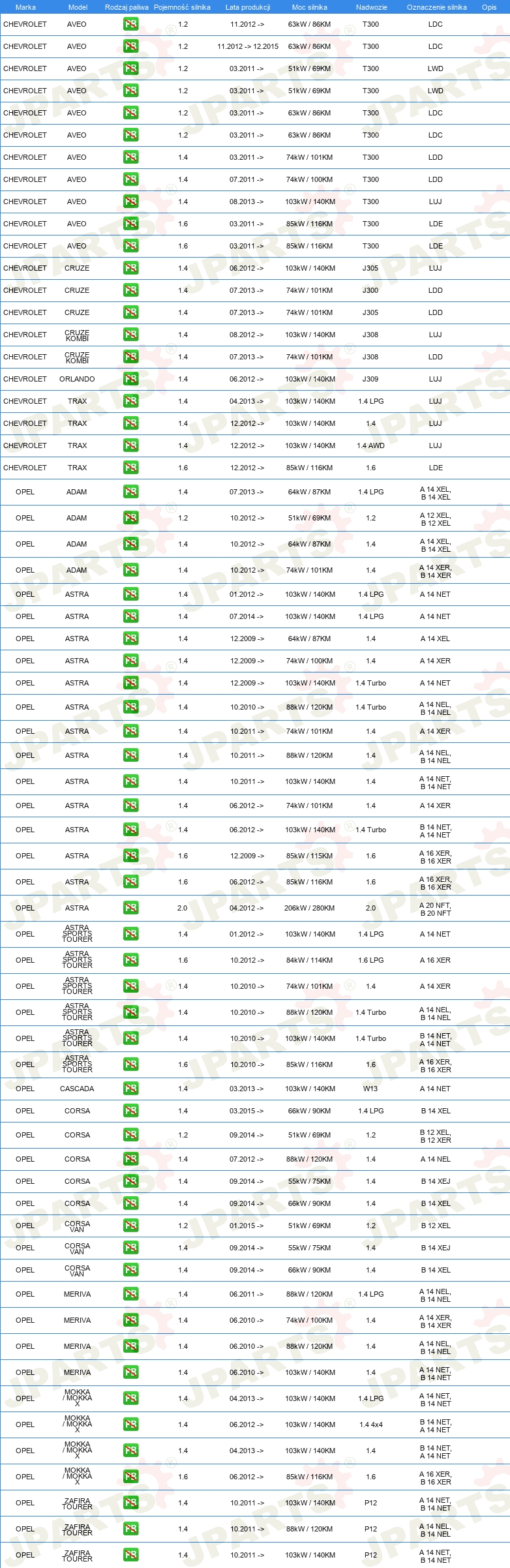Click the 1.4 4x4 body cell
The image size is (510, 1568).
[370, 1425]
